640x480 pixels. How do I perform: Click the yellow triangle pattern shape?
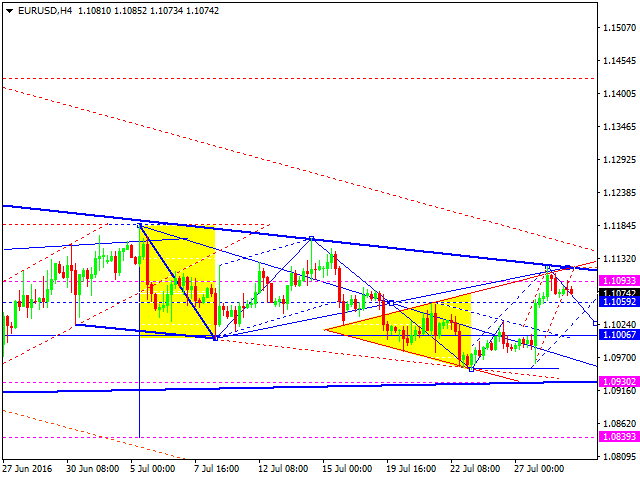pos(424,331)
